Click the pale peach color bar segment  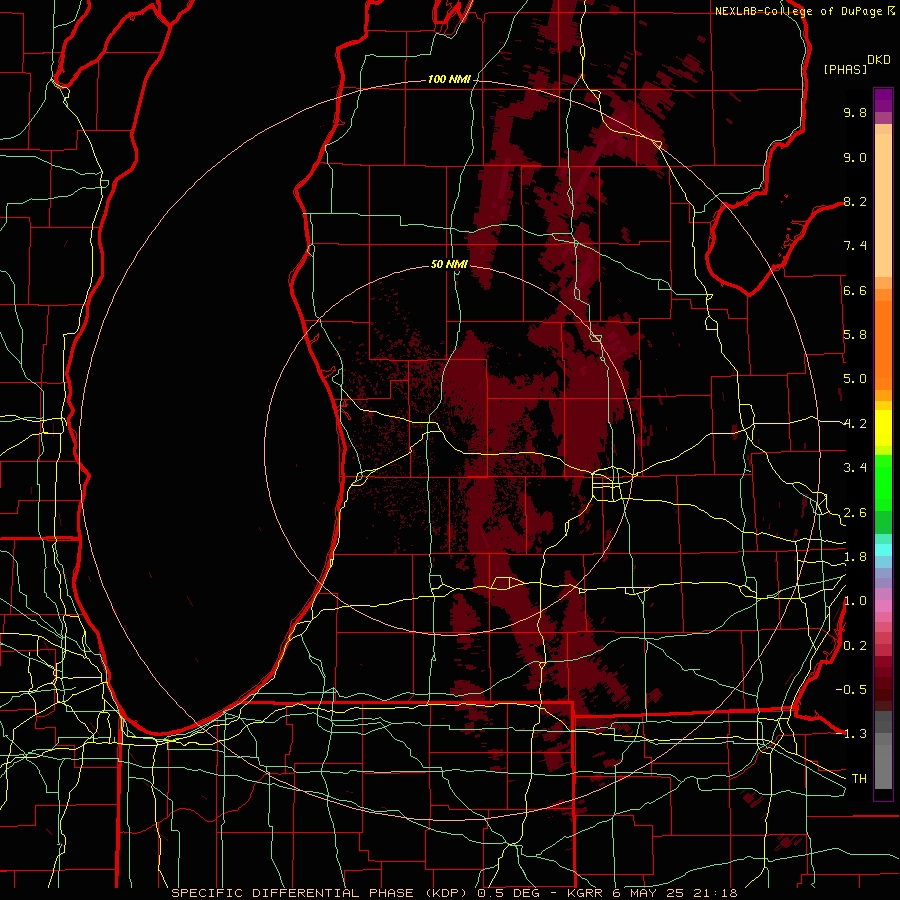(x=883, y=205)
